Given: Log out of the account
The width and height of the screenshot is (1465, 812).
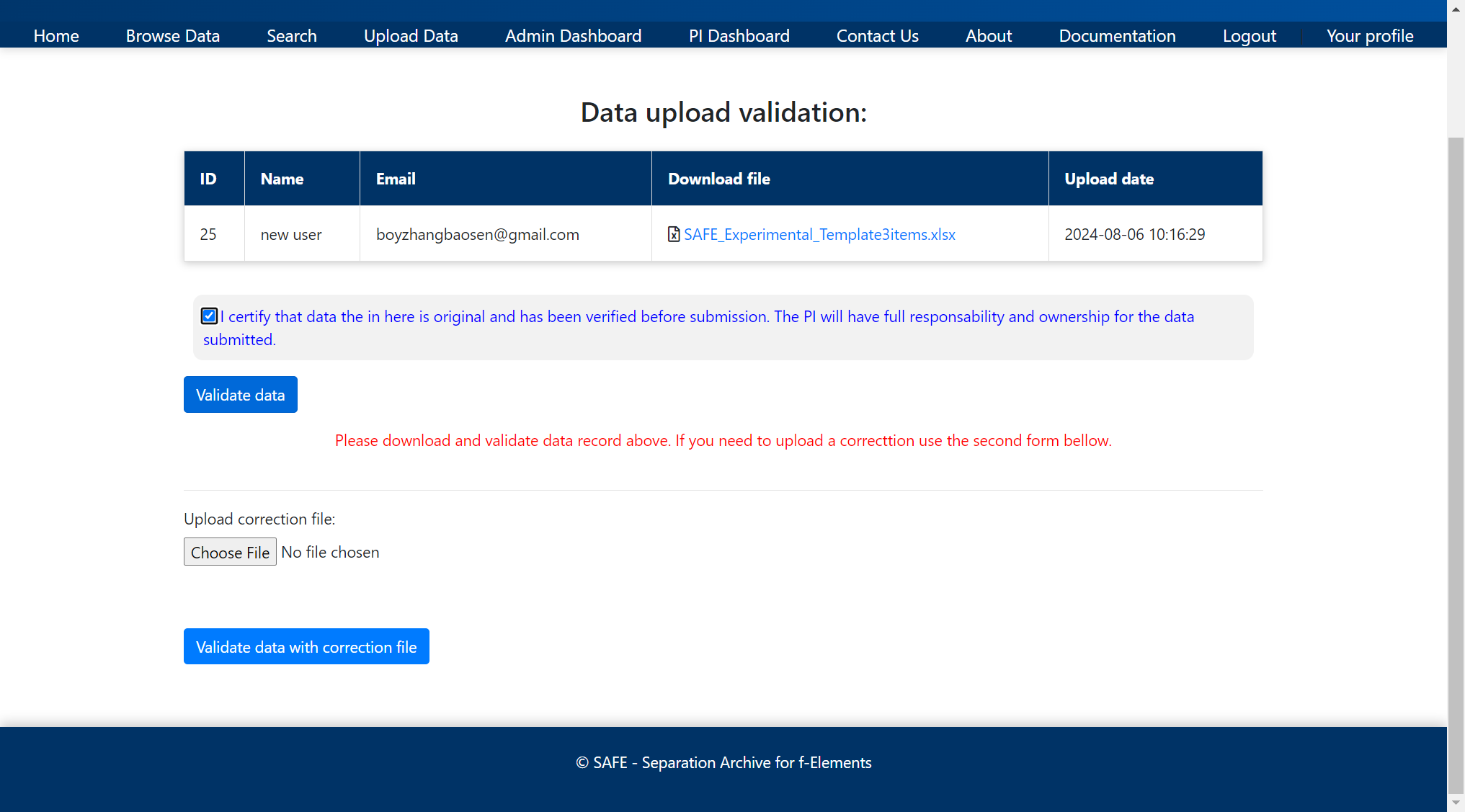Looking at the screenshot, I should click(x=1250, y=36).
